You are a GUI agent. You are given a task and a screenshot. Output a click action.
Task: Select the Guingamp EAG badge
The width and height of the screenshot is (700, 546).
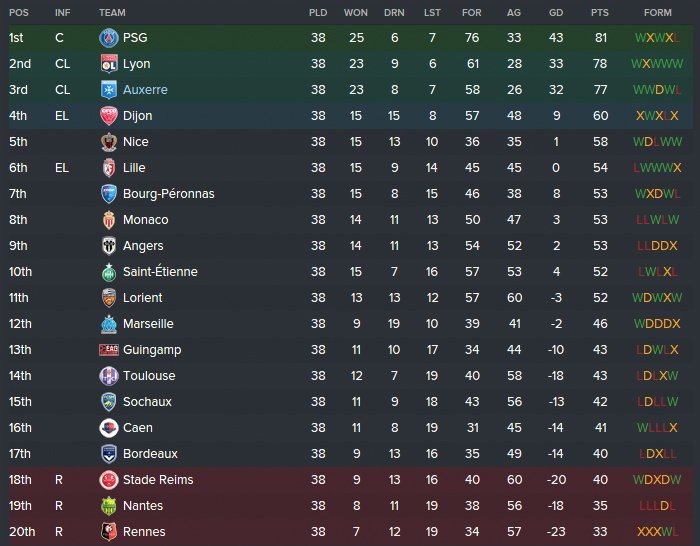pos(108,350)
